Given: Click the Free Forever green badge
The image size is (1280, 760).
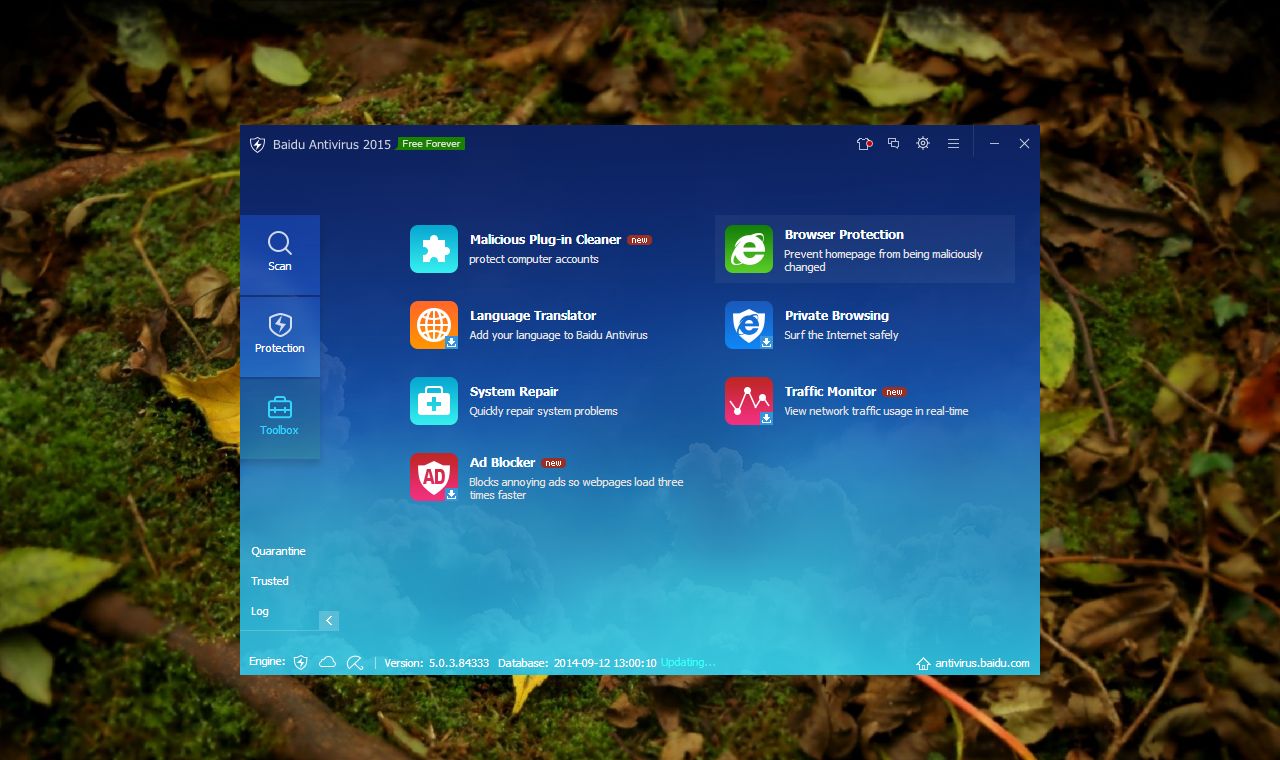Looking at the screenshot, I should (x=431, y=144).
